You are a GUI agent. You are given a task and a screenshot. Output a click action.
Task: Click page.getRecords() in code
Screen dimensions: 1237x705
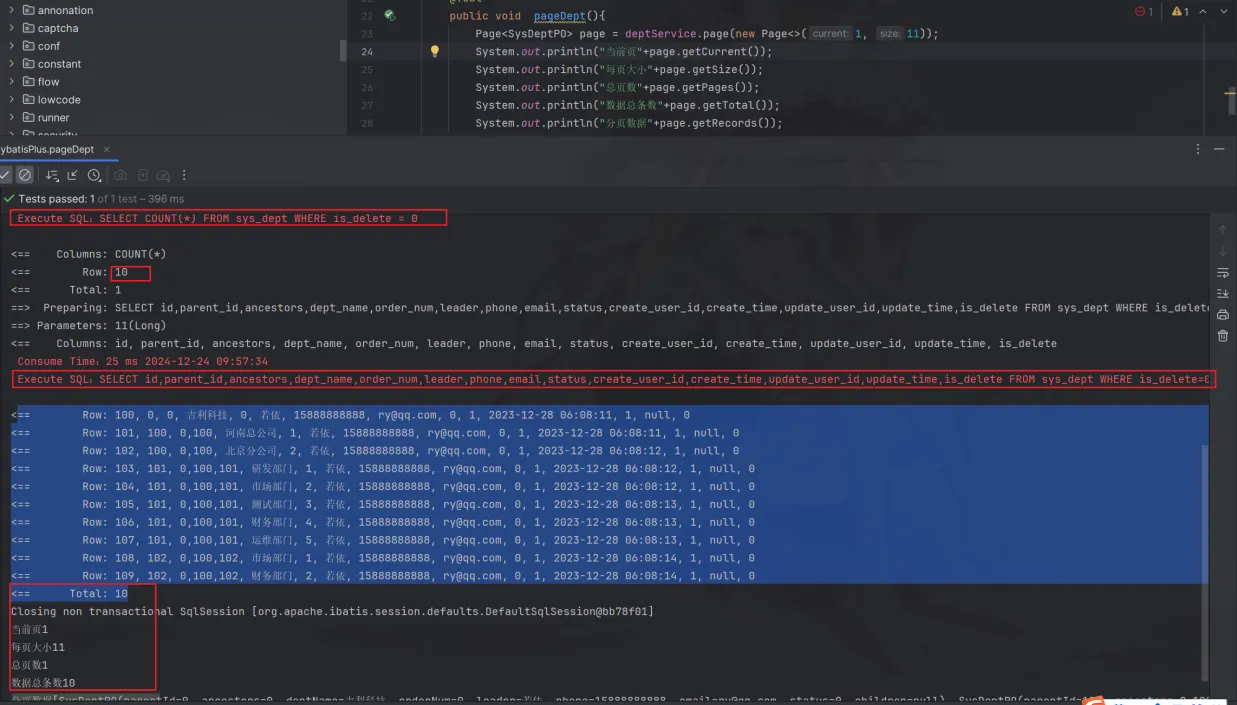(711, 123)
